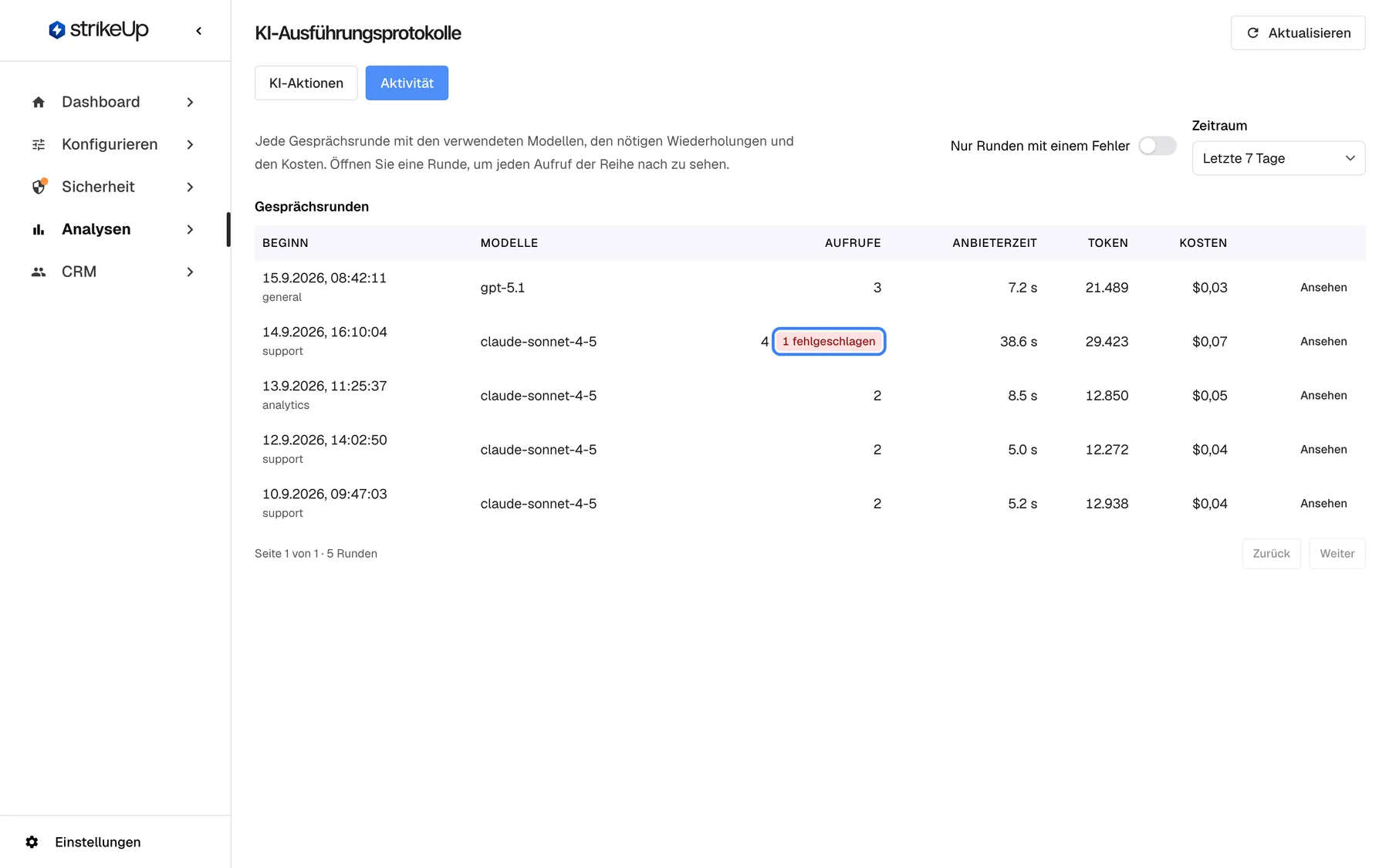This screenshot has width=1389, height=868.
Task: Expand the Analysen menu chevron
Action: (x=190, y=229)
